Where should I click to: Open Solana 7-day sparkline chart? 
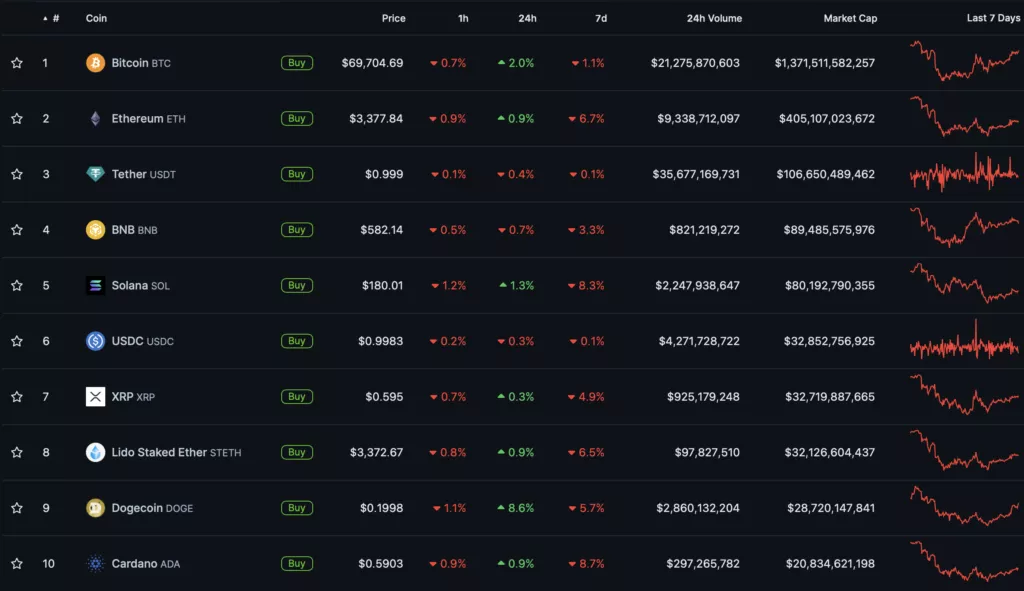point(965,283)
